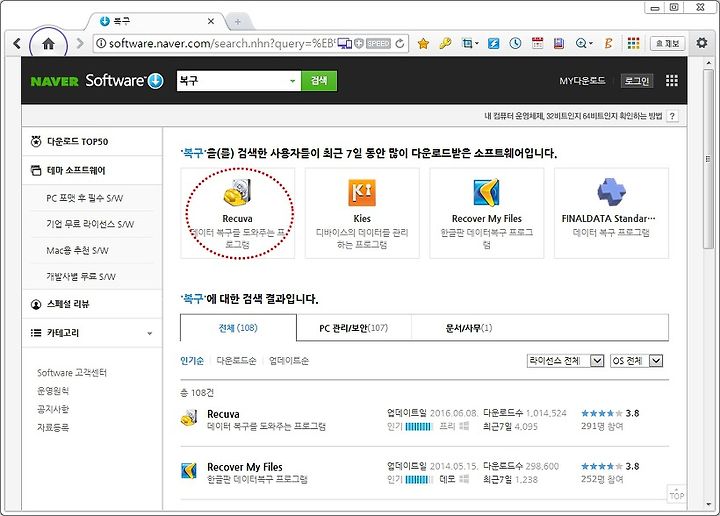This screenshot has width=720, height=516.
Task: Open the 라이선스 전체 dropdown
Action: pyautogui.click(x=565, y=361)
